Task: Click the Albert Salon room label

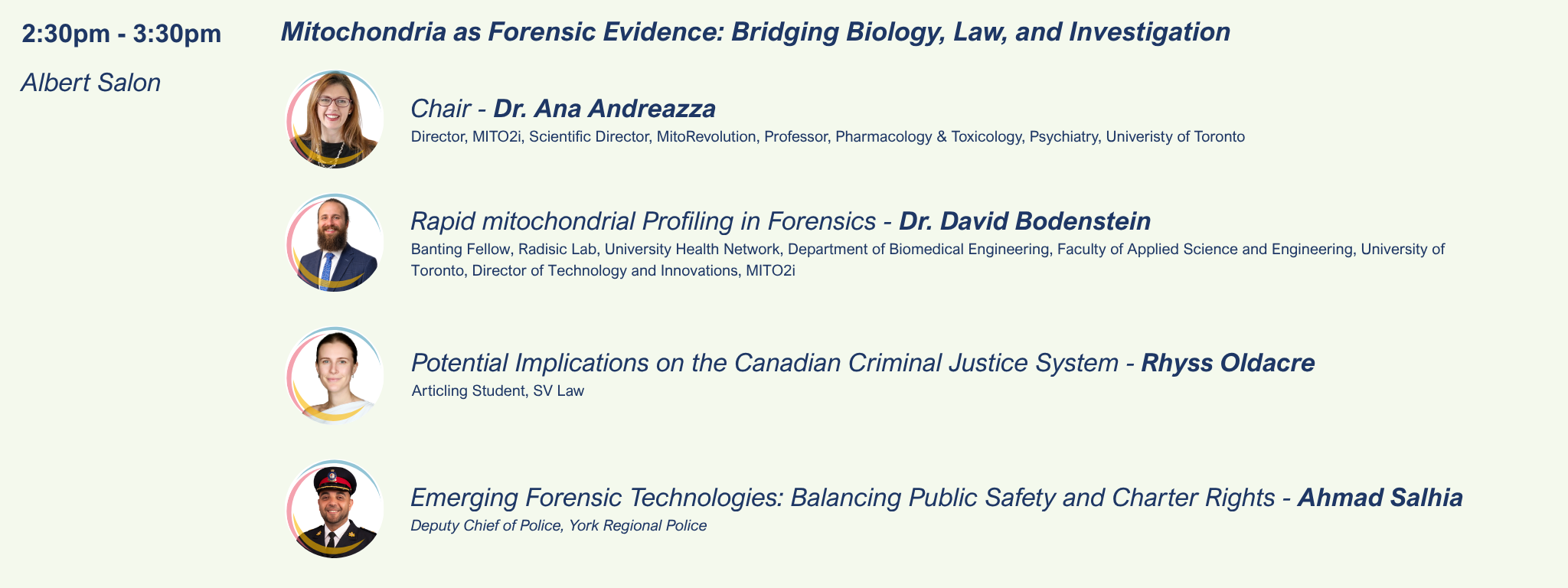Action: coord(91,83)
